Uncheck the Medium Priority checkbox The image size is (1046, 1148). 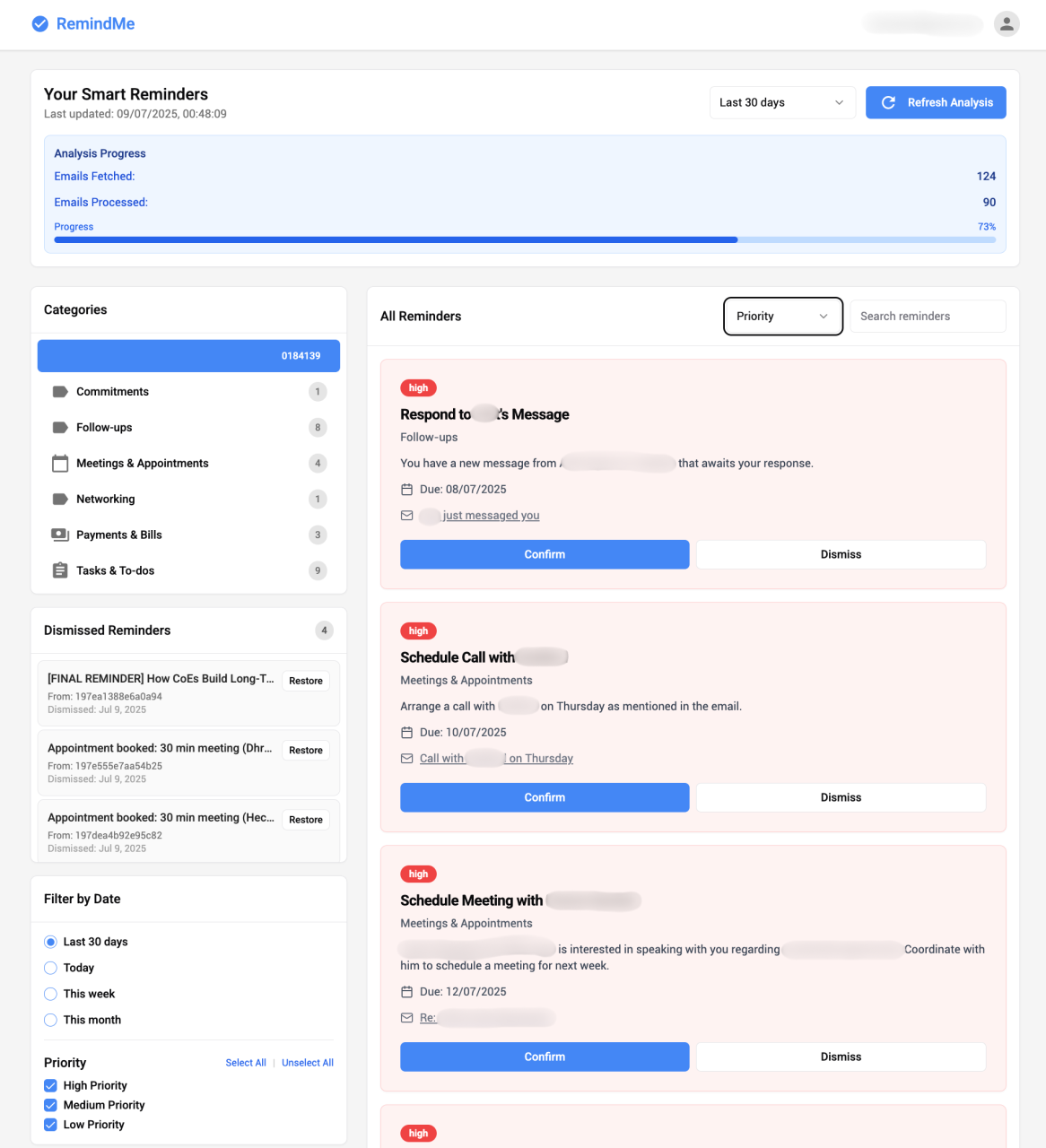click(50, 1105)
